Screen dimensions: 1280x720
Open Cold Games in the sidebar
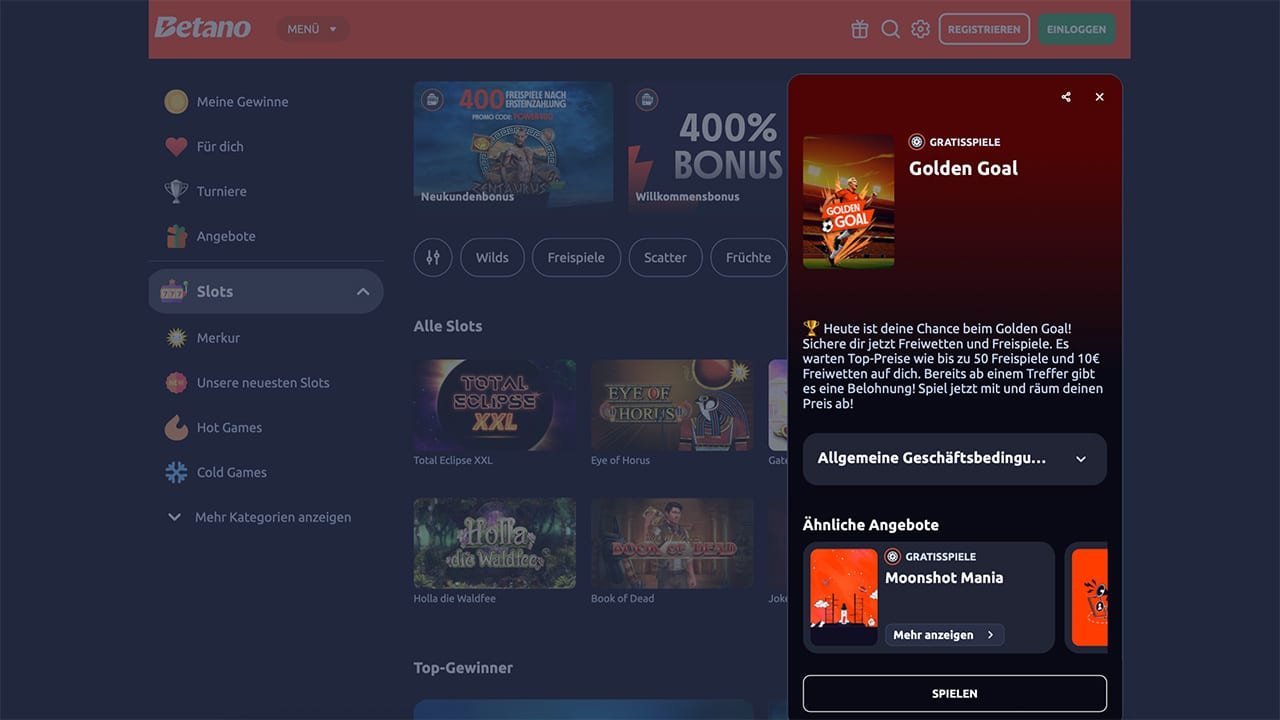coord(231,472)
